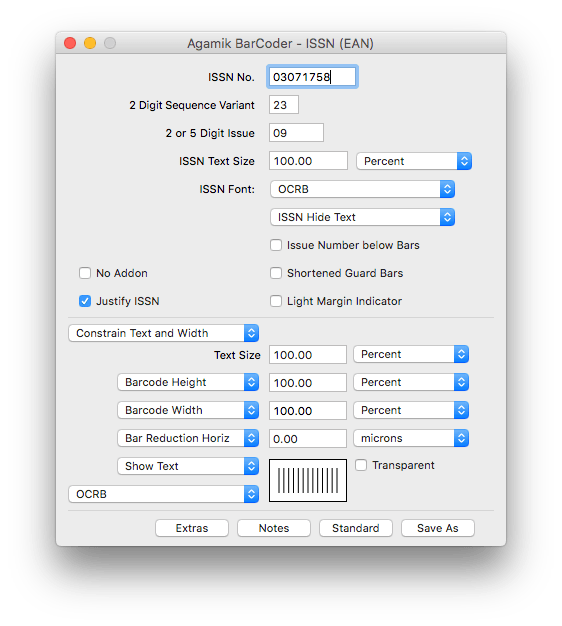Check the No Addon checkbox
The height and width of the screenshot is (626, 562).
click(85, 273)
